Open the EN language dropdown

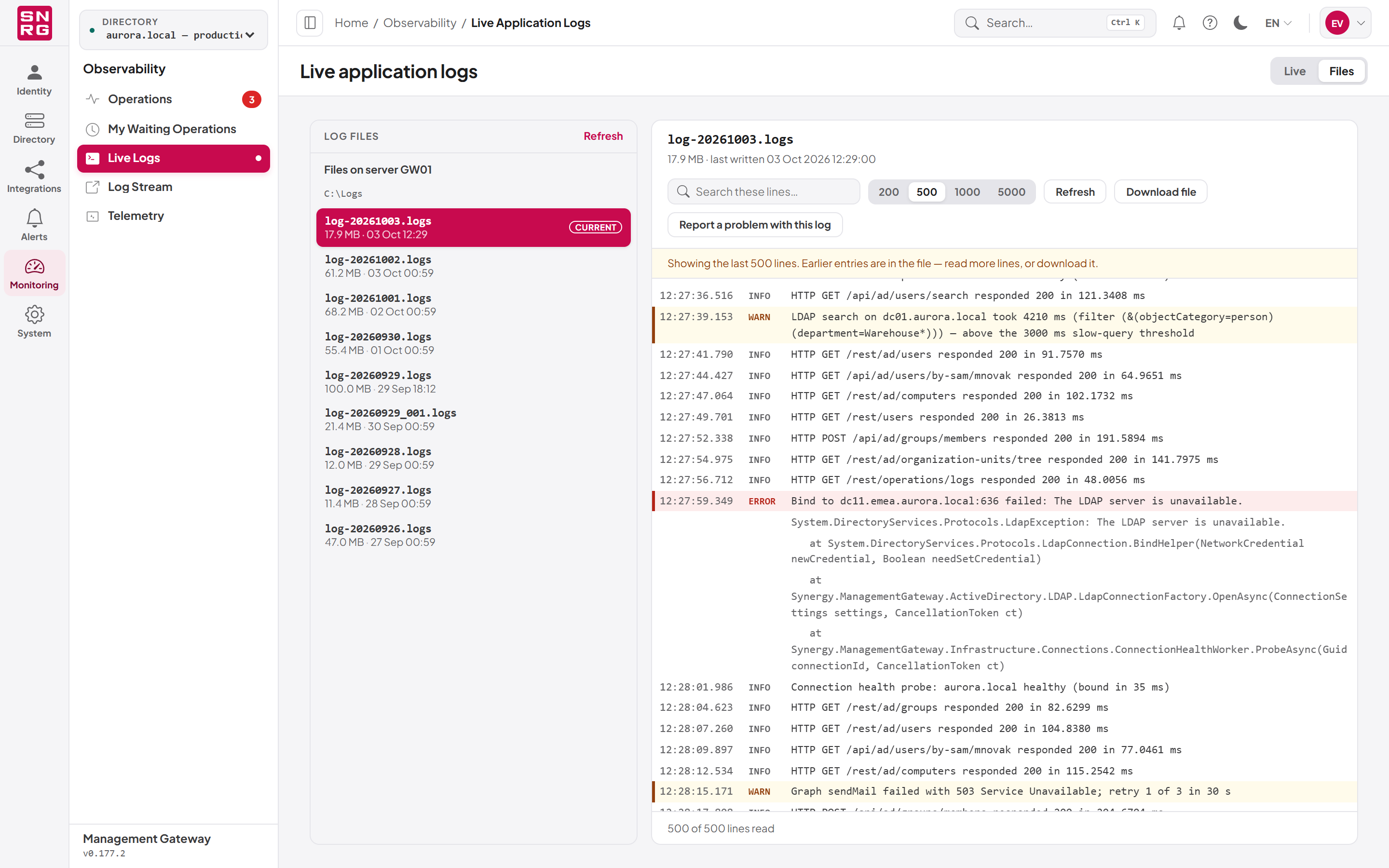(1278, 23)
